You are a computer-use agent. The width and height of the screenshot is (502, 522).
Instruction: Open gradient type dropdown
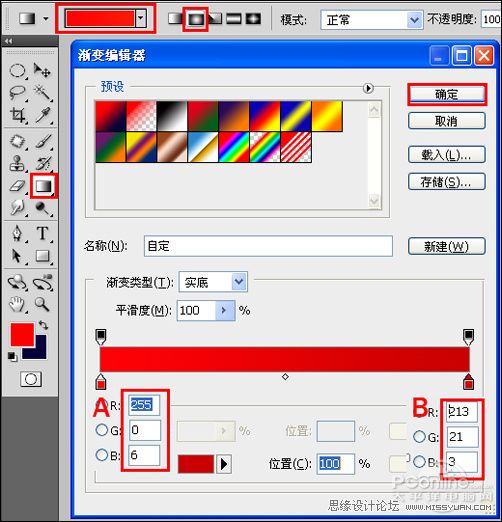(x=239, y=282)
